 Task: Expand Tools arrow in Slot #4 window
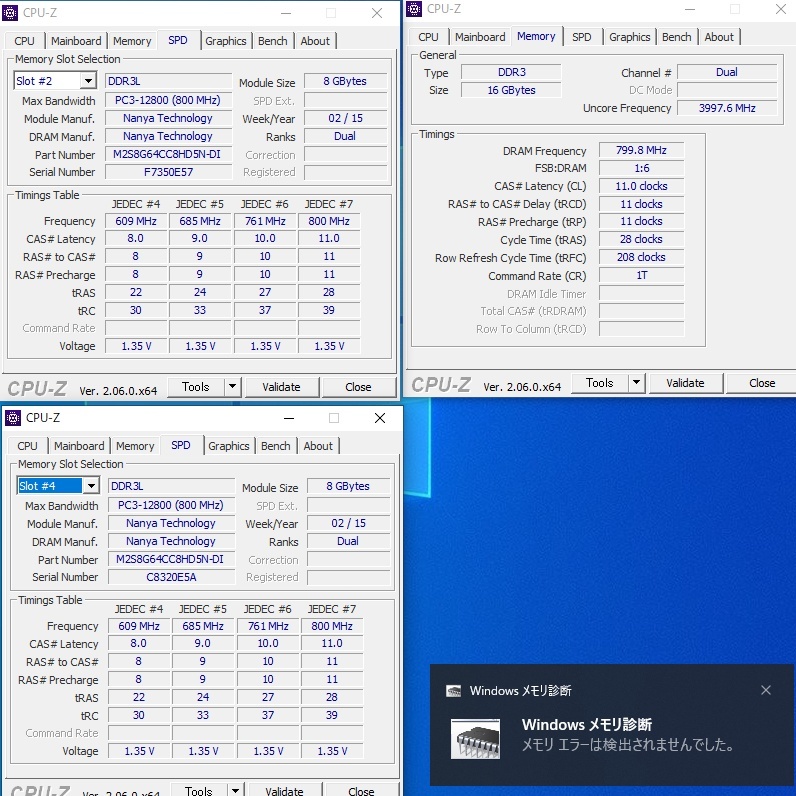236,790
